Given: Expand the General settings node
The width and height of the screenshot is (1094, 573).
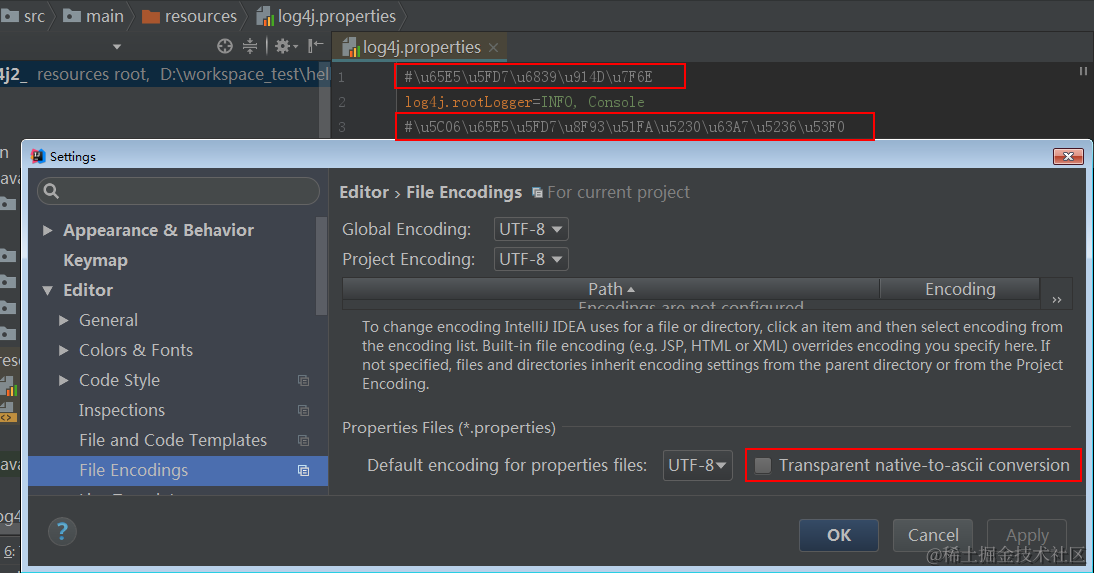Looking at the screenshot, I should click(x=63, y=320).
